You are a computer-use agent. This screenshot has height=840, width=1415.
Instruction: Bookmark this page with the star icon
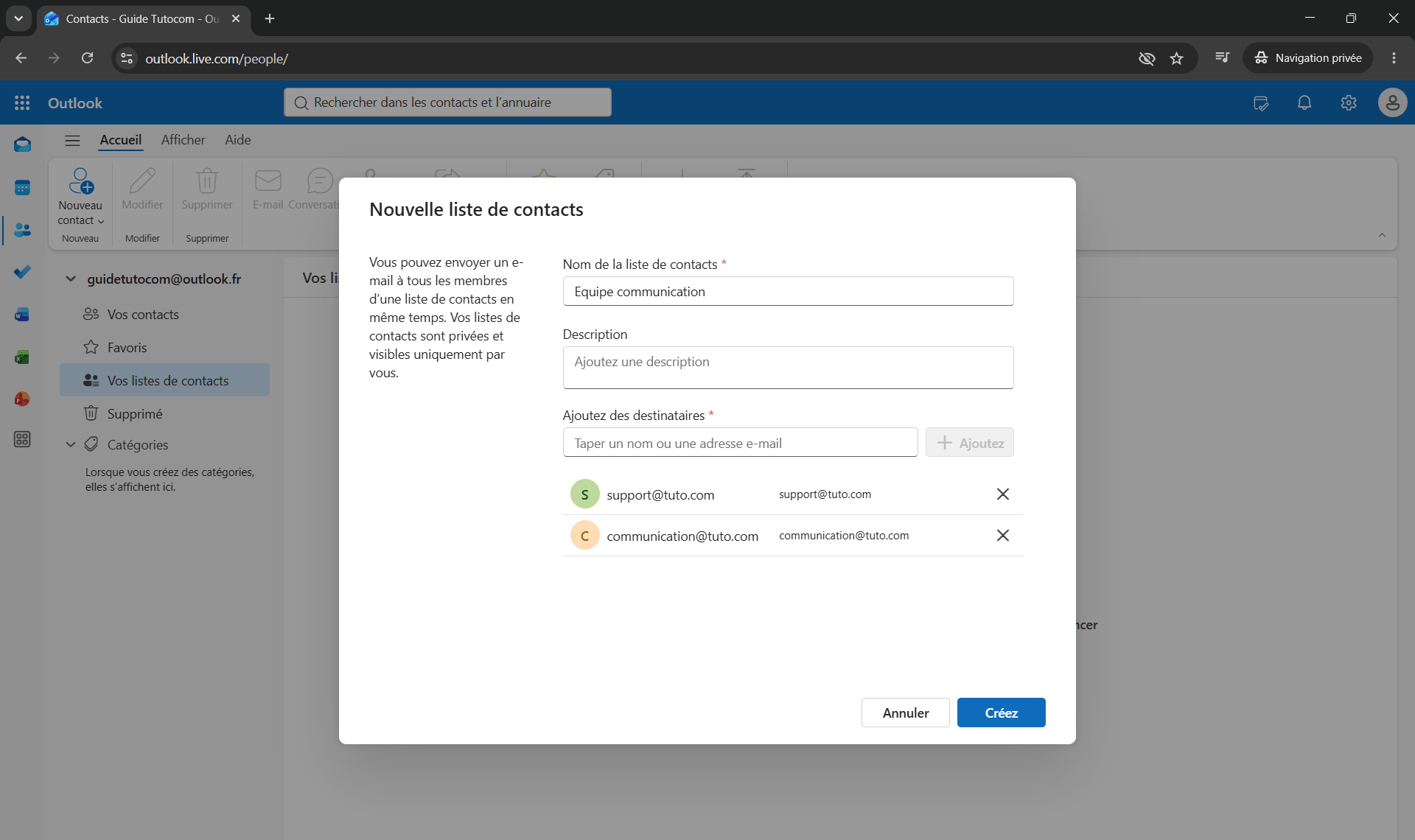[x=1177, y=58]
